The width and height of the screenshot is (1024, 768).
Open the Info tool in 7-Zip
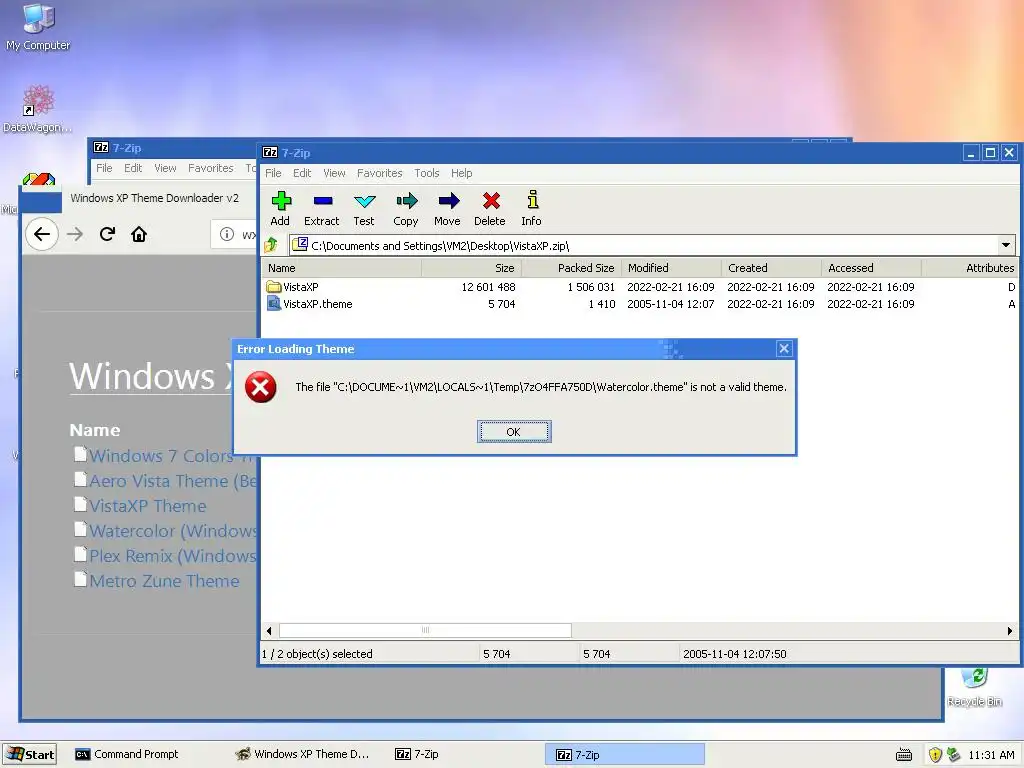pos(532,199)
